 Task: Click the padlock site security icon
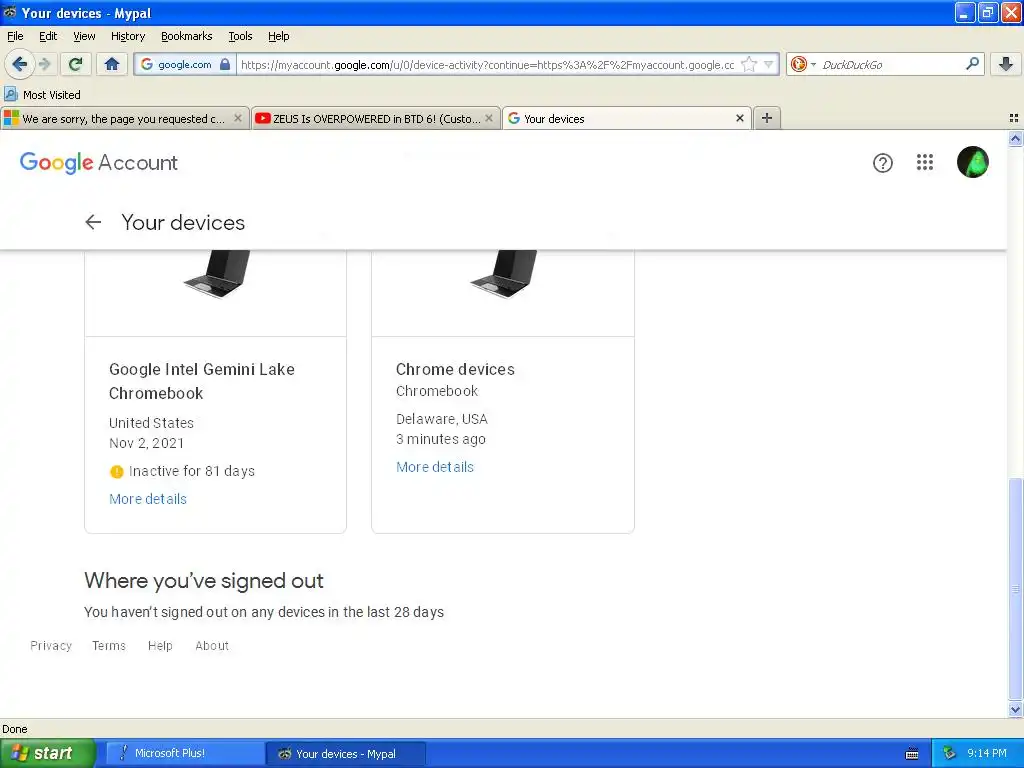(x=225, y=64)
